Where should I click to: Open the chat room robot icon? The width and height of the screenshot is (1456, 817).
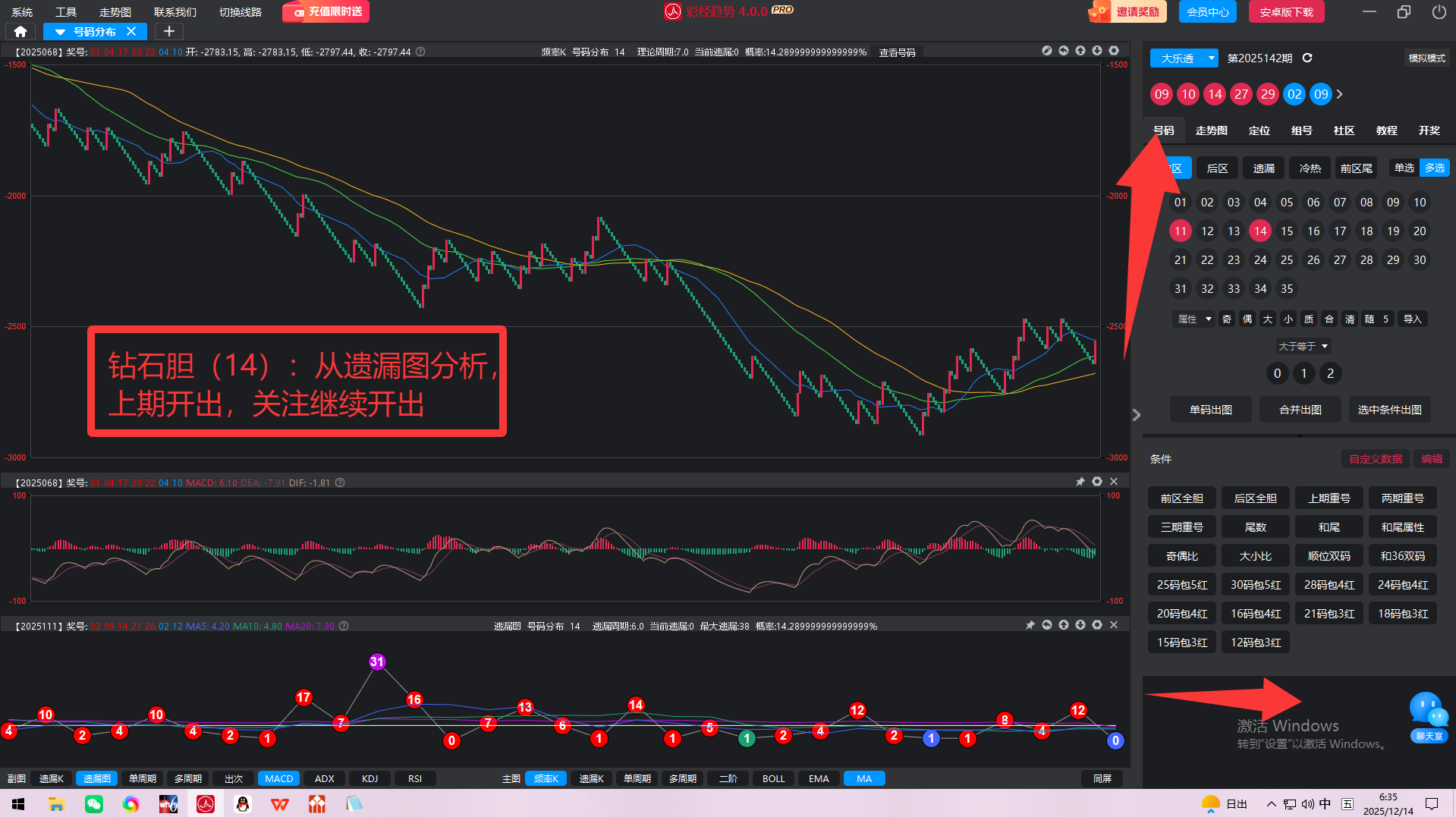pos(1429,715)
